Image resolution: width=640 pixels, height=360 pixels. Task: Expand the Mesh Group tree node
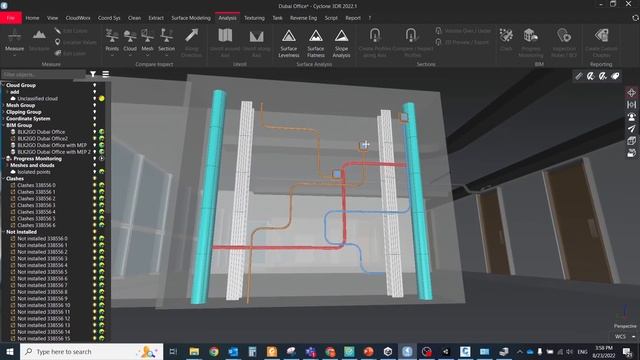(x=3, y=105)
